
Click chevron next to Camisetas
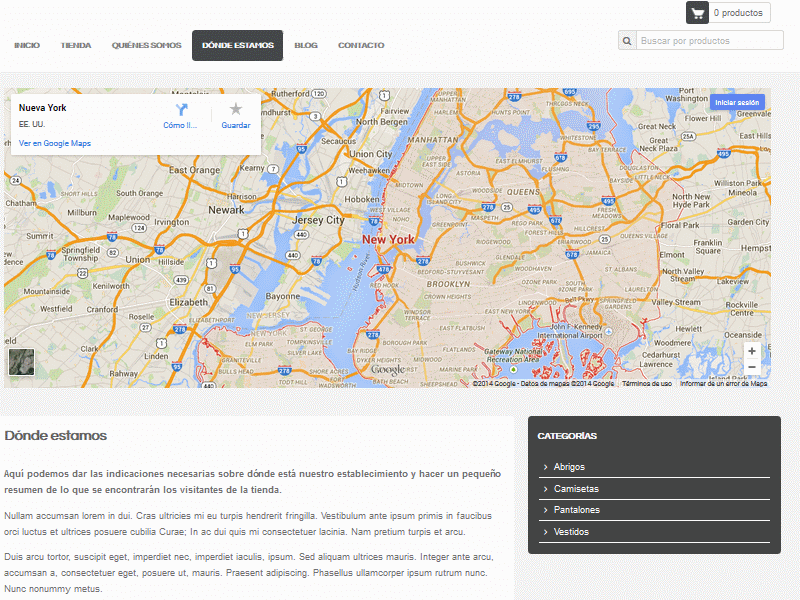(x=545, y=489)
